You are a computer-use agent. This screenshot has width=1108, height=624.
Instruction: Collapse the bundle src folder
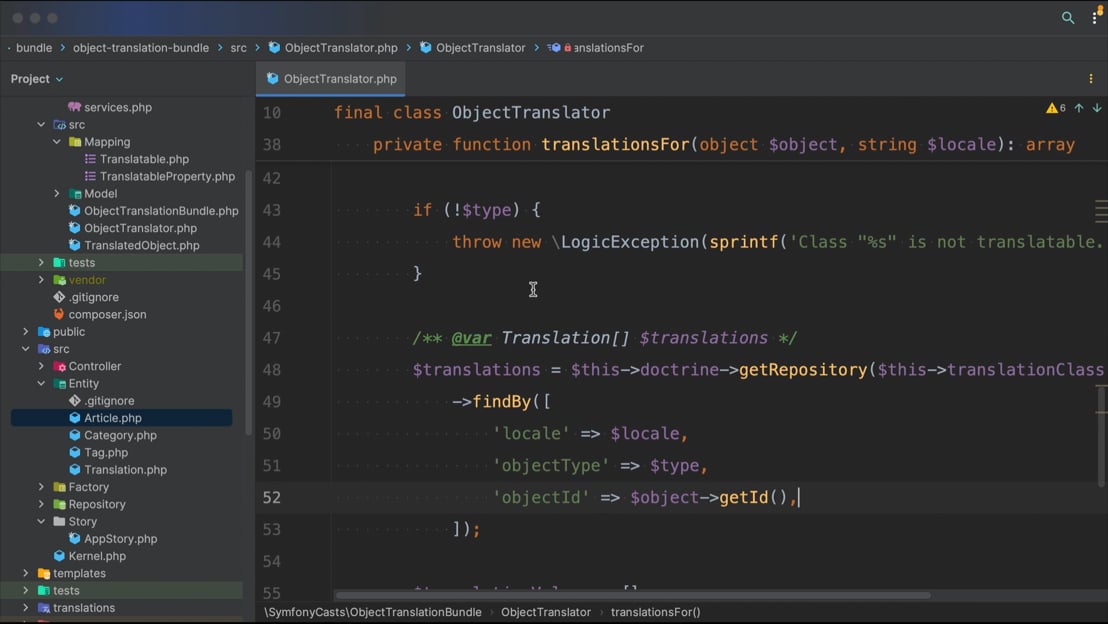(41, 124)
